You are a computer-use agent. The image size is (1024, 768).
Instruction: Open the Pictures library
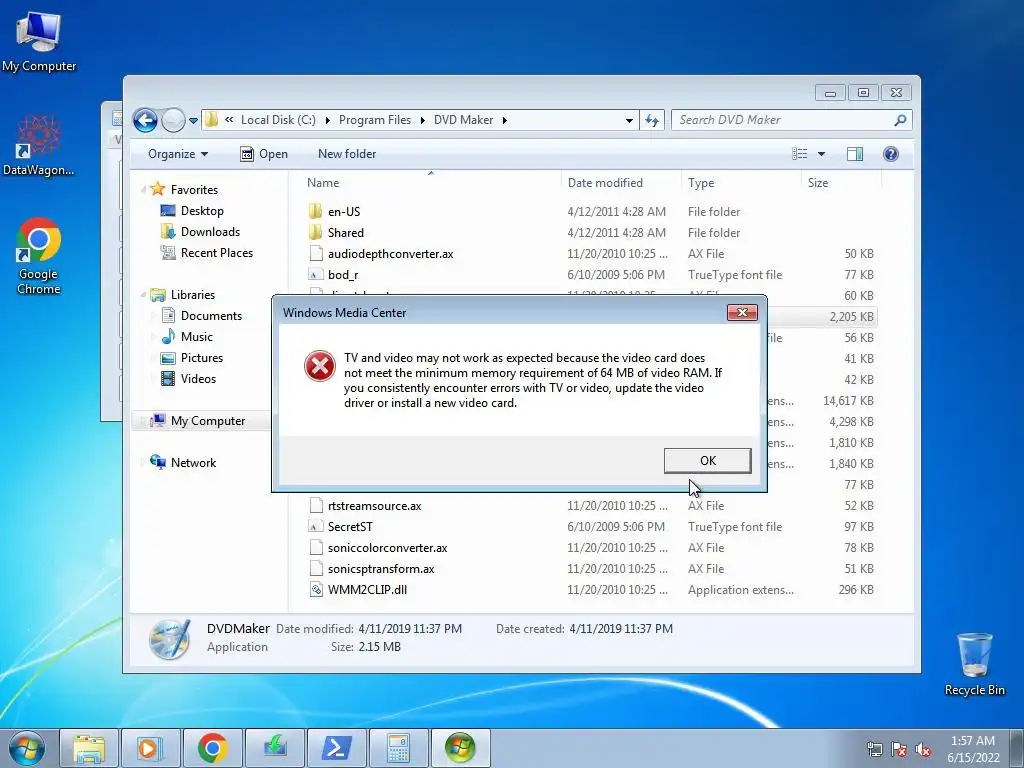[x=201, y=358]
